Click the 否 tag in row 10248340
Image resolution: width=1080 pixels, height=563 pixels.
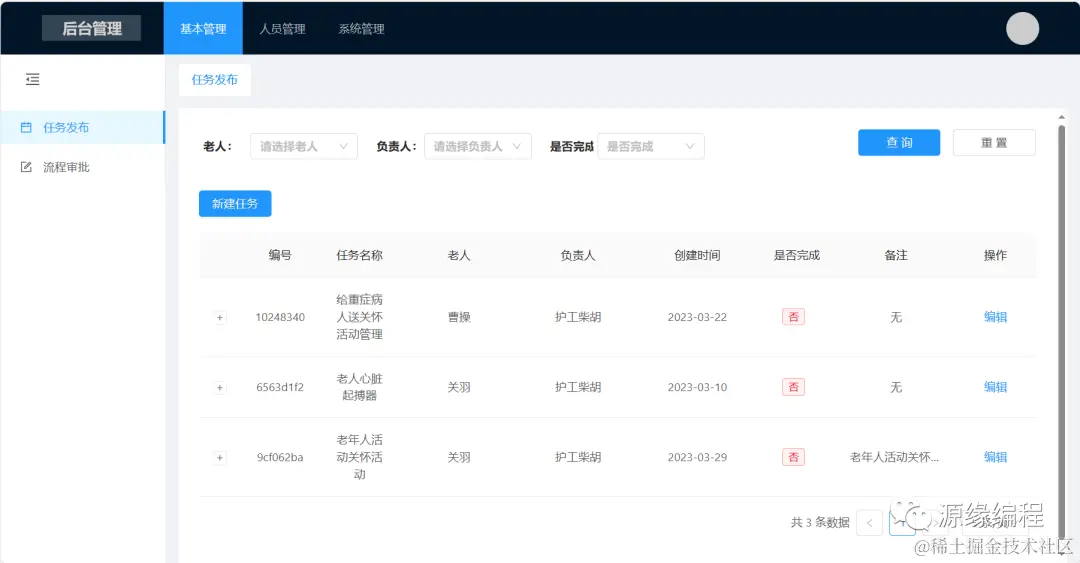(x=793, y=317)
